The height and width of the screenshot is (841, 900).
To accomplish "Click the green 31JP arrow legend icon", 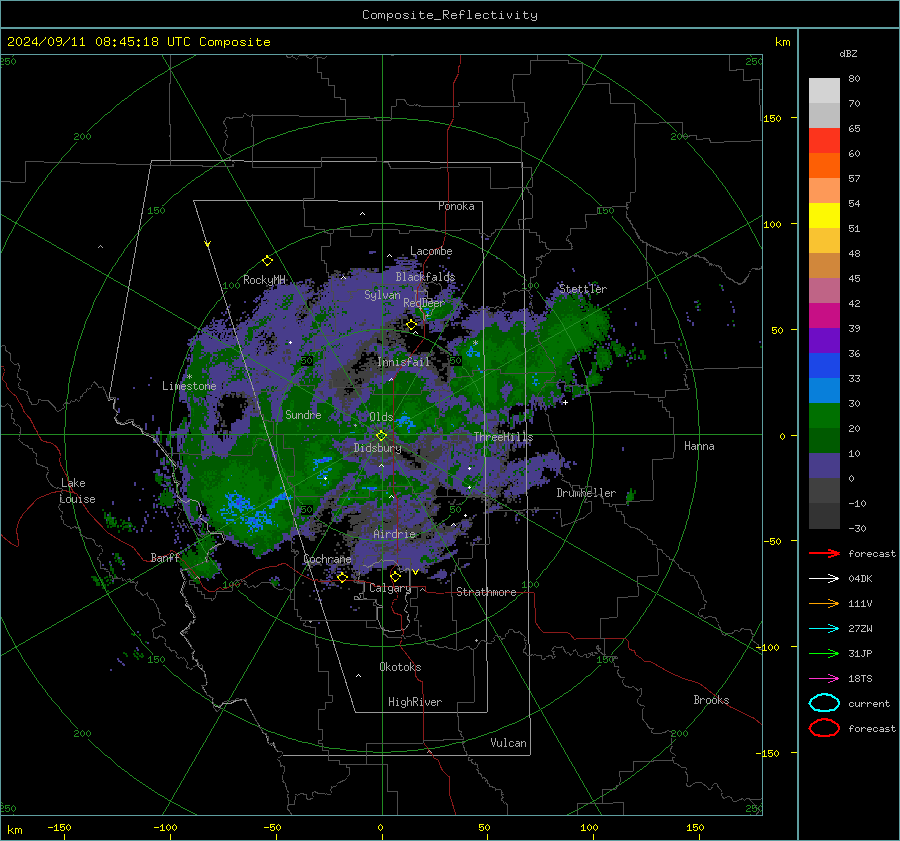I will 824,653.
